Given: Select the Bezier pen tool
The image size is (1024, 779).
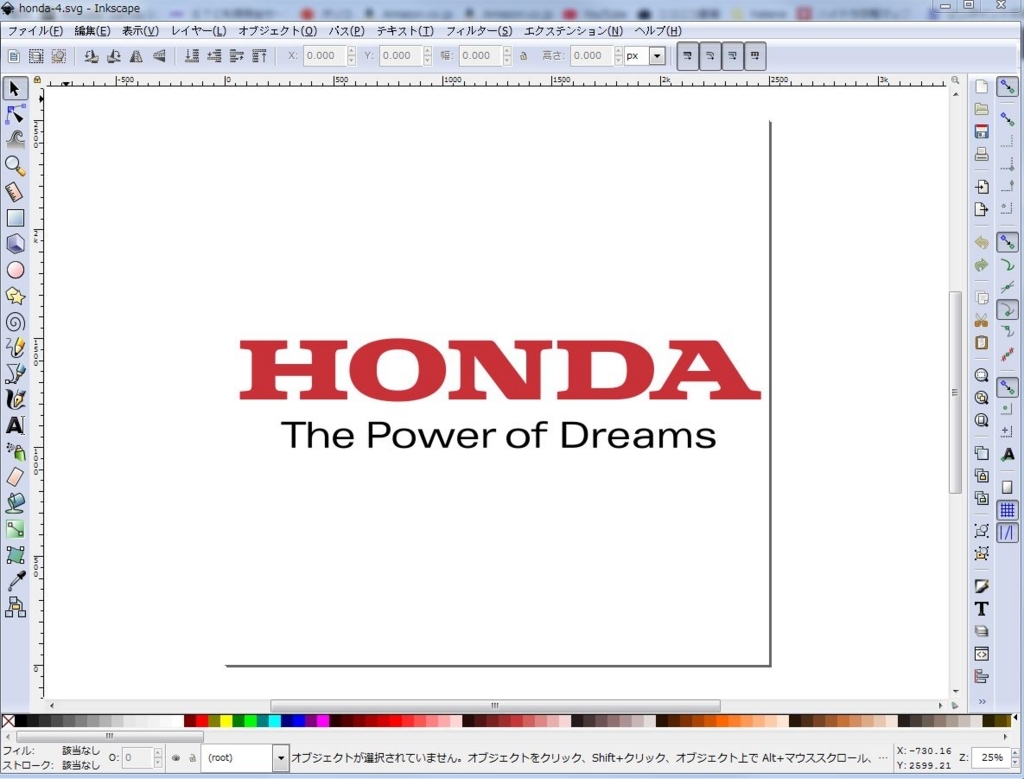Looking at the screenshot, I should point(15,374).
